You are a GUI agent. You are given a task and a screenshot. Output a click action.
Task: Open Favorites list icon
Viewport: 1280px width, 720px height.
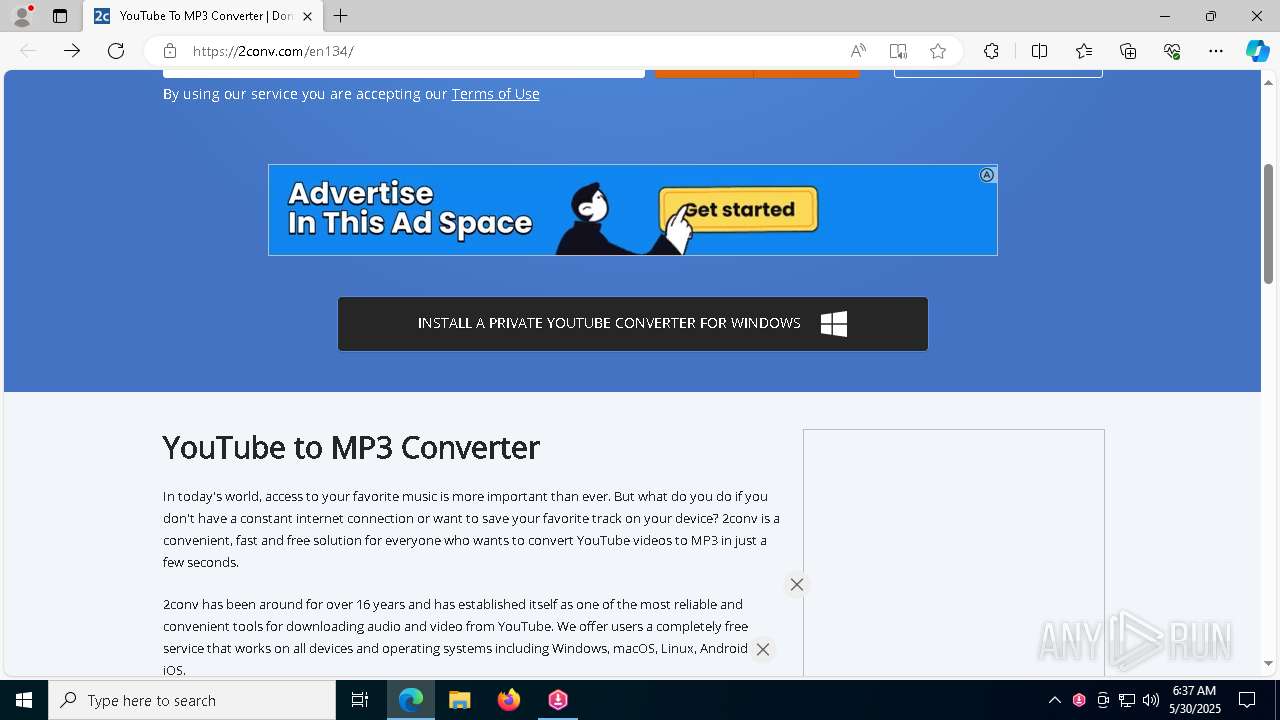[1084, 51]
